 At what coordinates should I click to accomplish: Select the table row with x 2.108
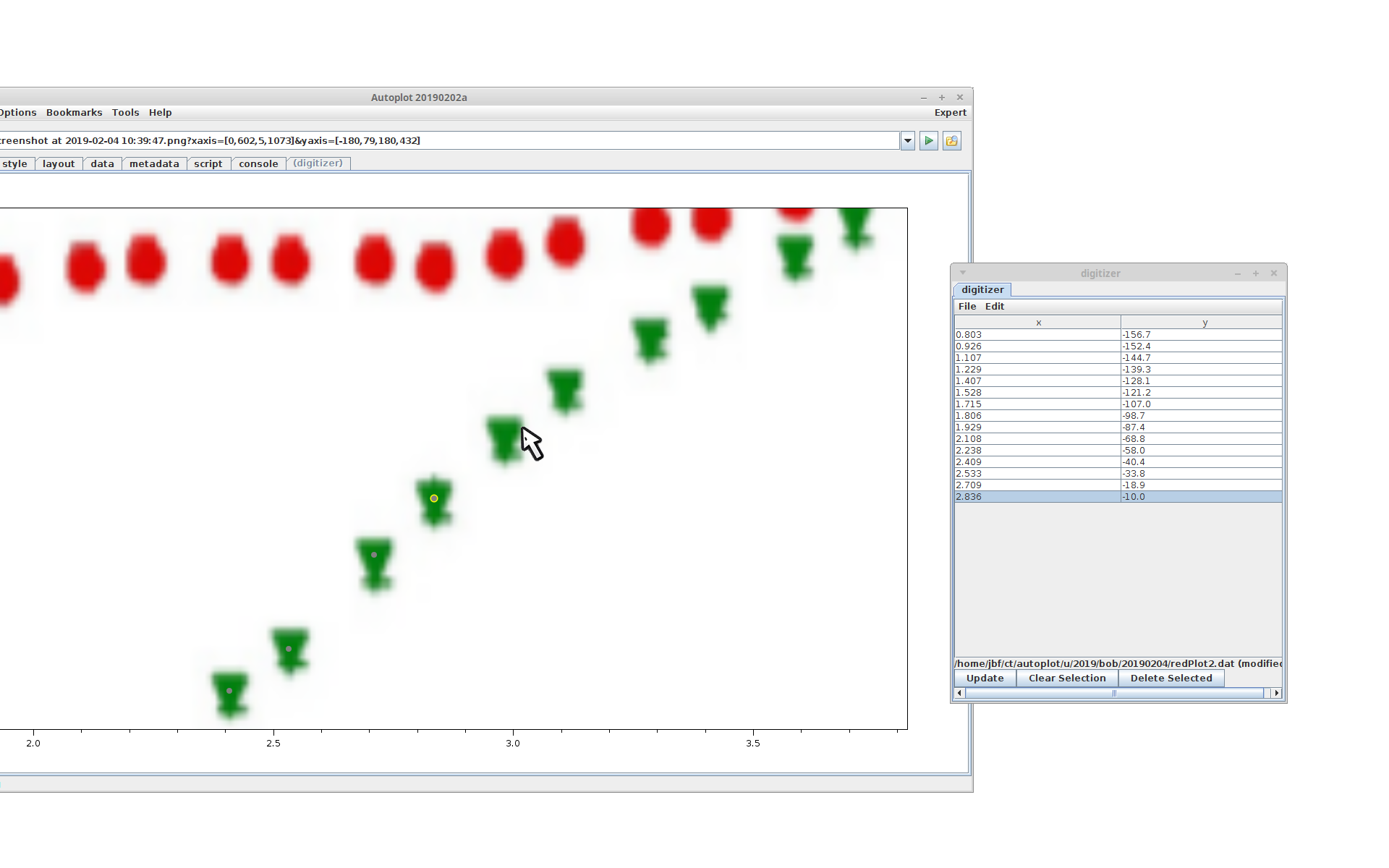[1118, 439]
